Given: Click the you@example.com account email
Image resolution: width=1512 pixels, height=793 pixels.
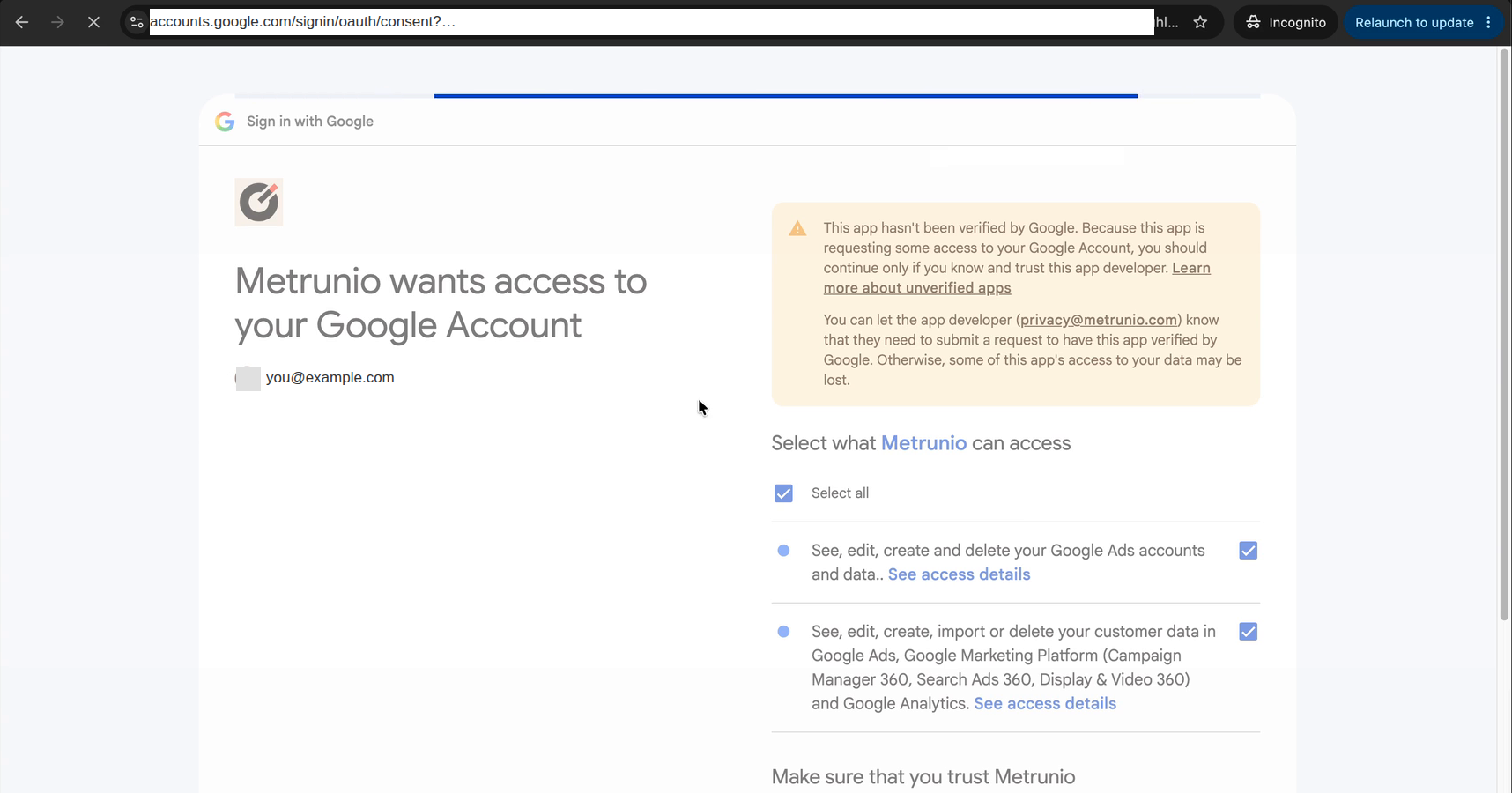Looking at the screenshot, I should (x=330, y=377).
